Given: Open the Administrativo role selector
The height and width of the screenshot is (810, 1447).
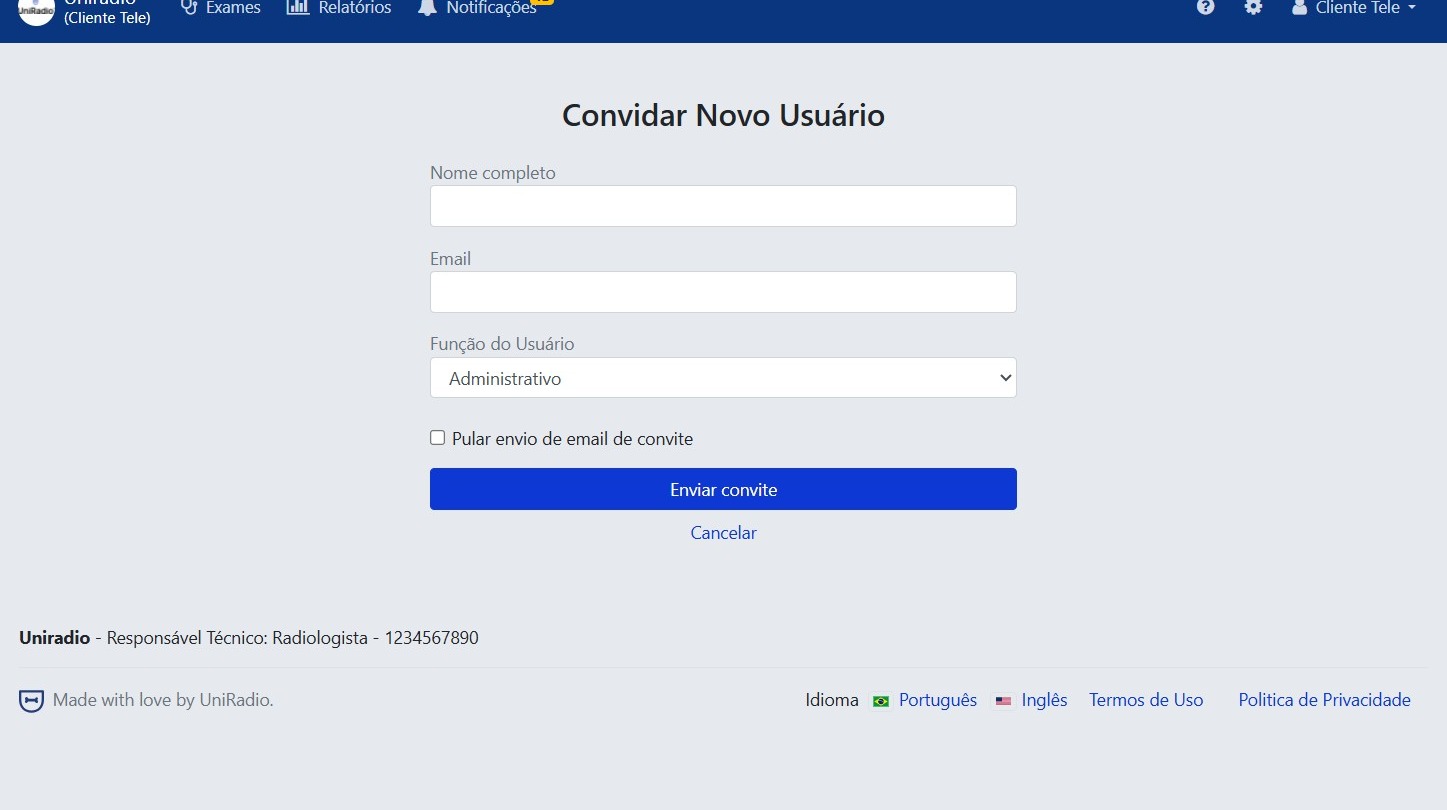Looking at the screenshot, I should pos(722,377).
